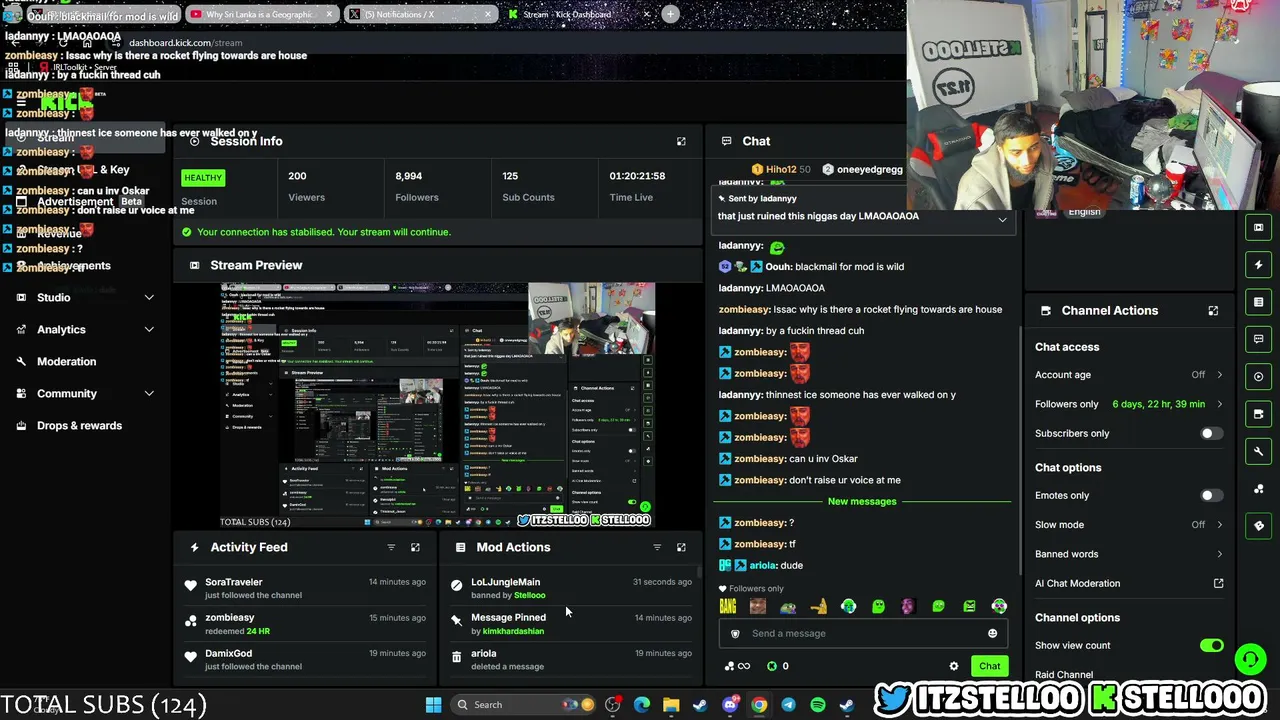Open the top video panel widget in right rail
The height and width of the screenshot is (720, 1280).
1258,227
